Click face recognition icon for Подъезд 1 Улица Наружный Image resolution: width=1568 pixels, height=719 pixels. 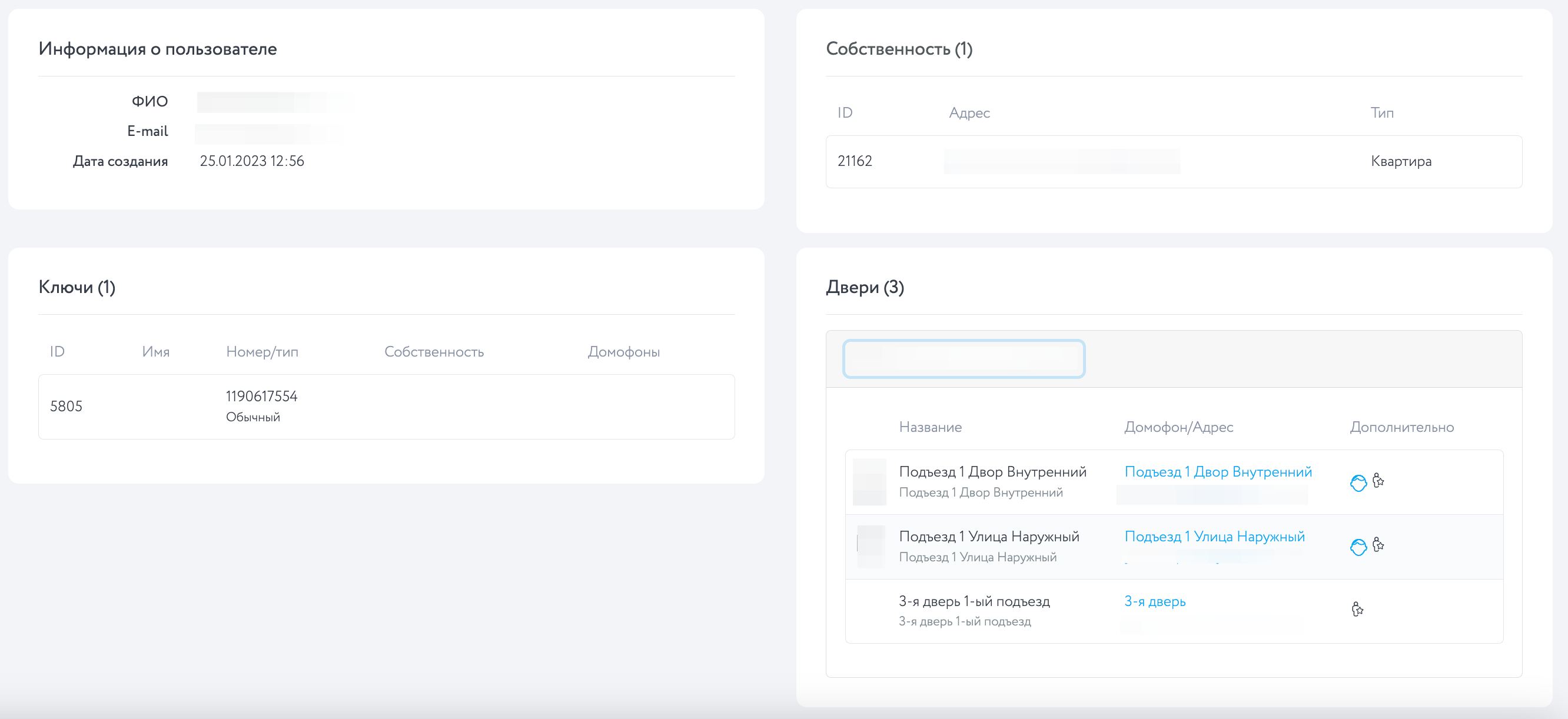[1358, 547]
